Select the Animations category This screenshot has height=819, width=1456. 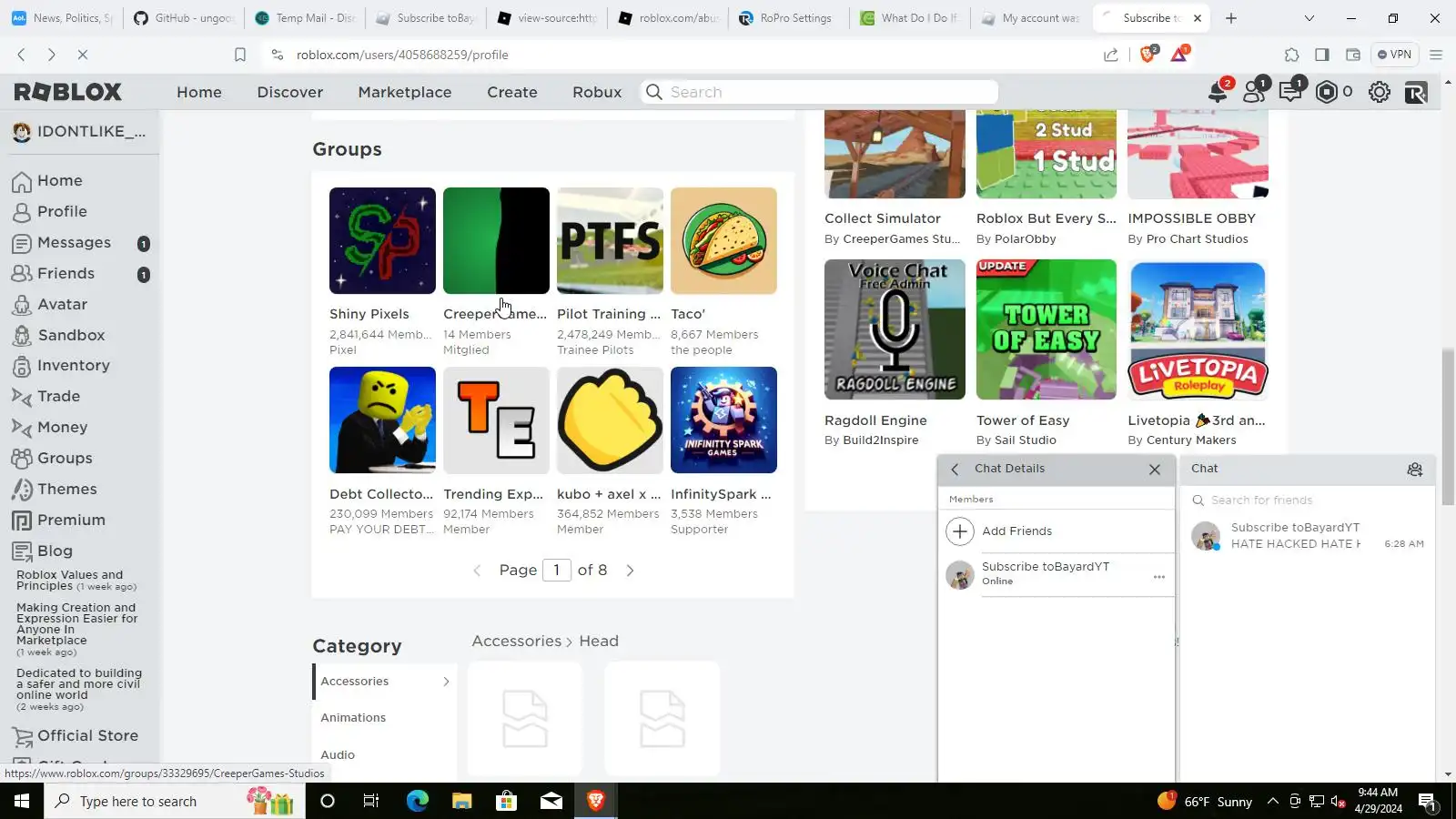click(x=353, y=718)
